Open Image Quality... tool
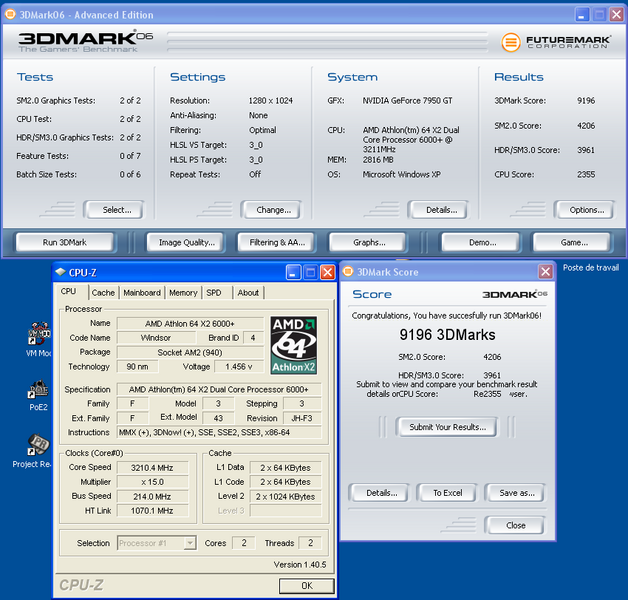 pyautogui.click(x=185, y=242)
